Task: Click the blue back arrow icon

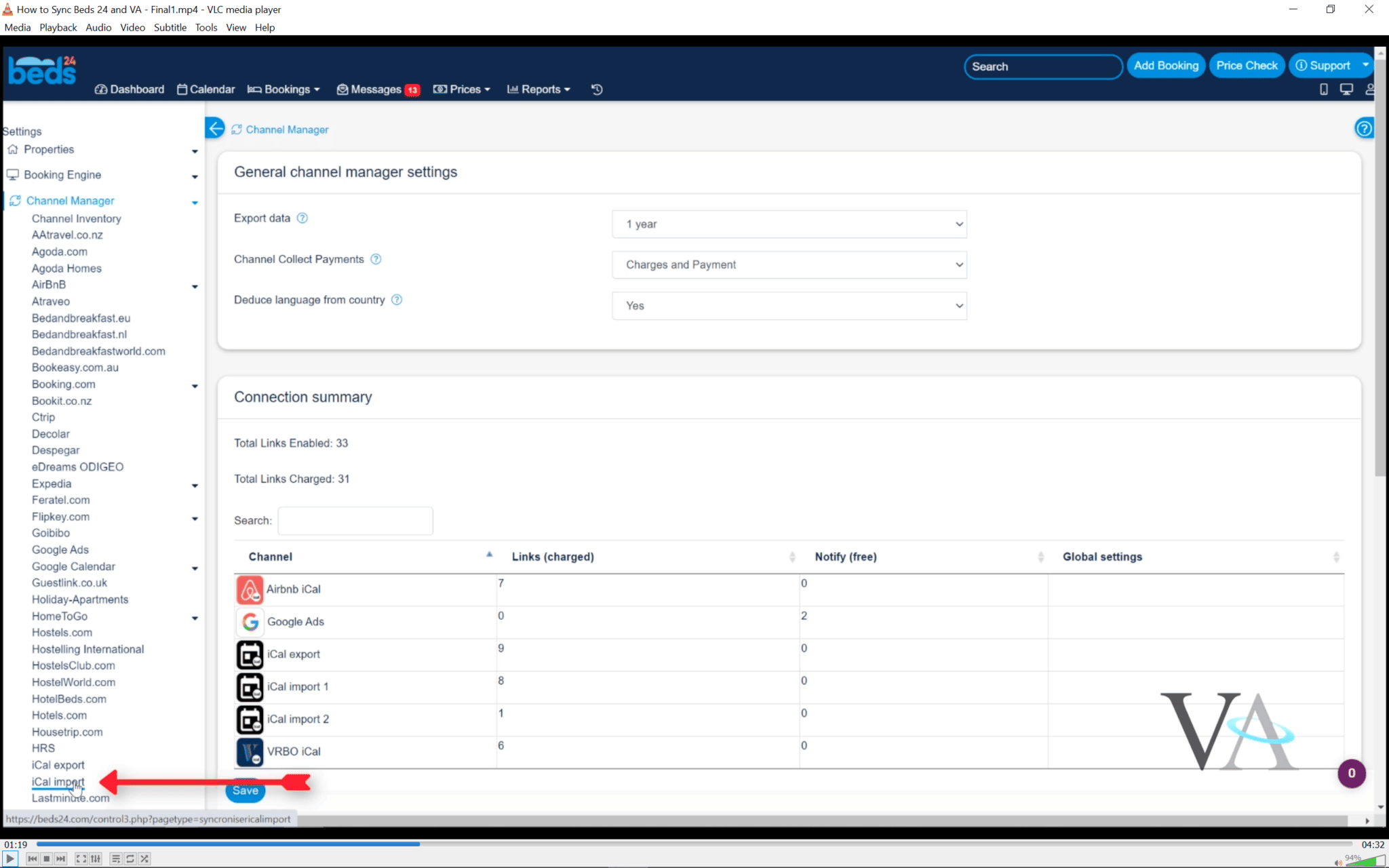Action: click(x=215, y=128)
